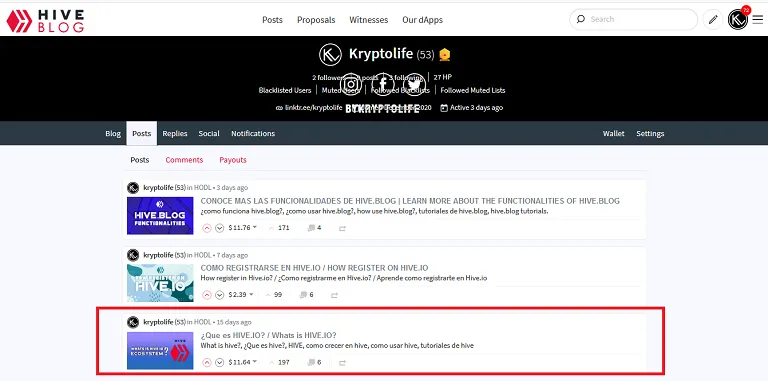Open the Hive.blog Functionalities thumbnail
Viewport: 768px width, 381px height.
coord(160,215)
